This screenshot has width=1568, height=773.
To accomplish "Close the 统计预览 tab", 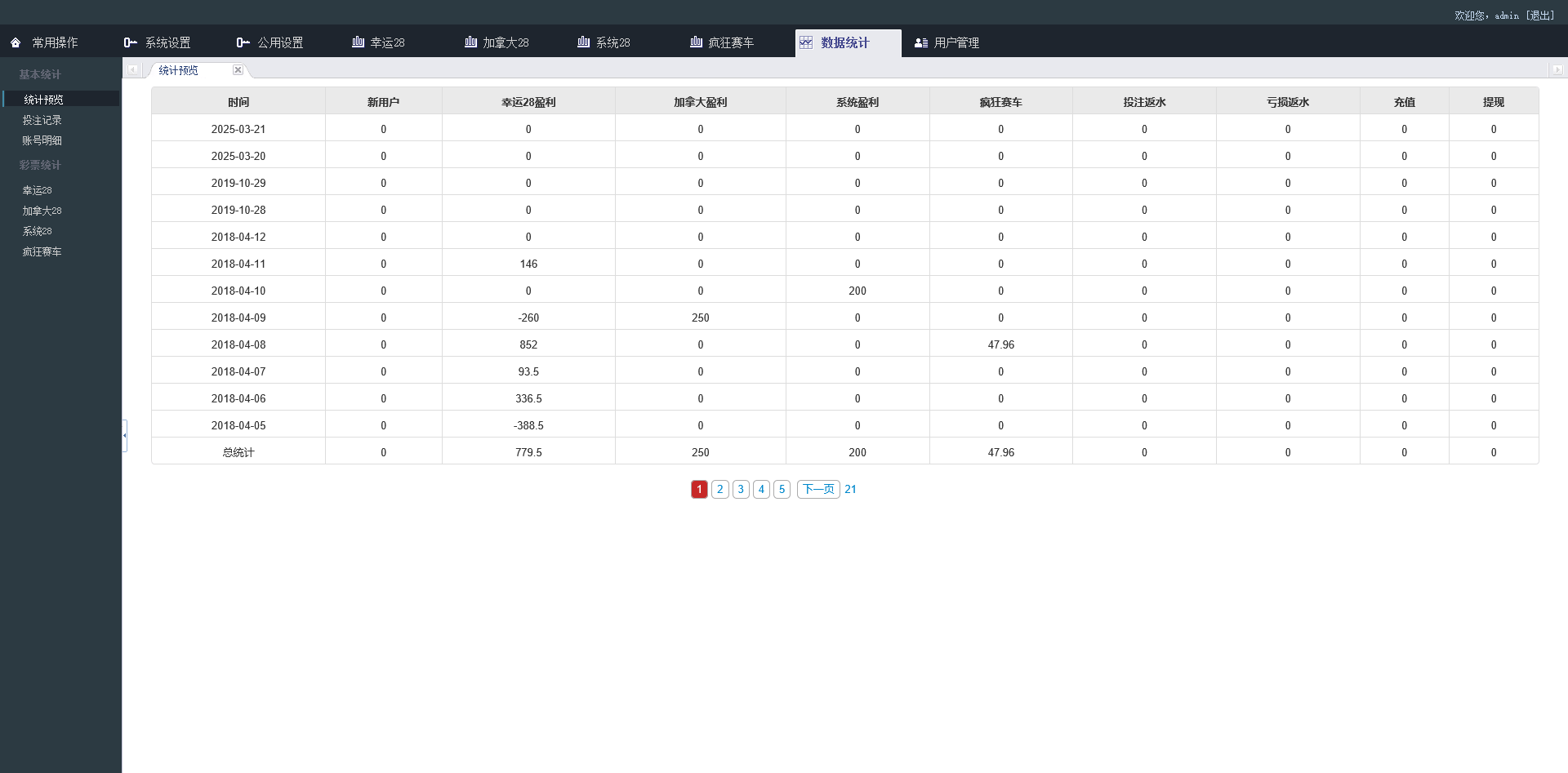I will coord(238,70).
